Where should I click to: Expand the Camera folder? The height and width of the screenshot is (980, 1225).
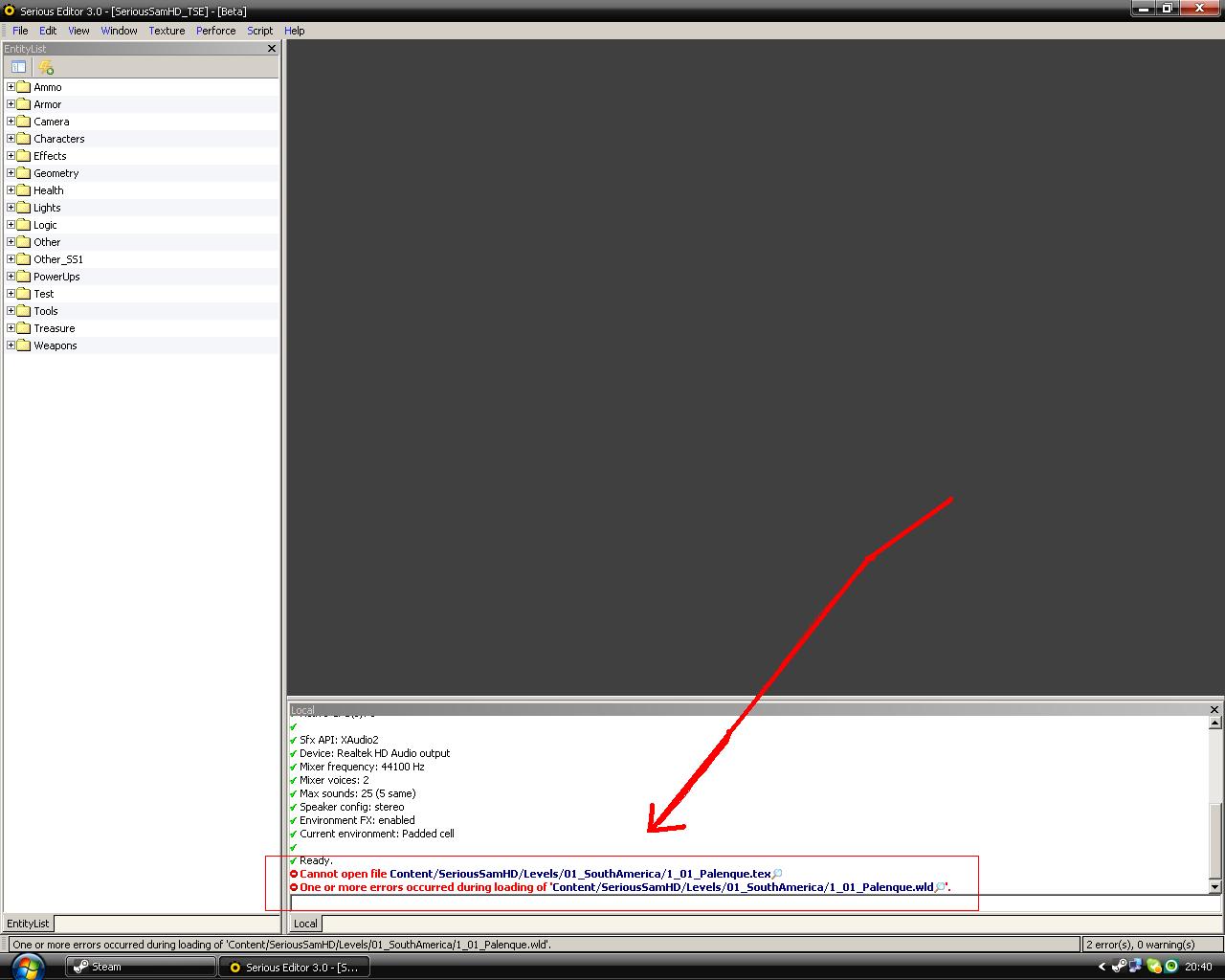point(11,122)
